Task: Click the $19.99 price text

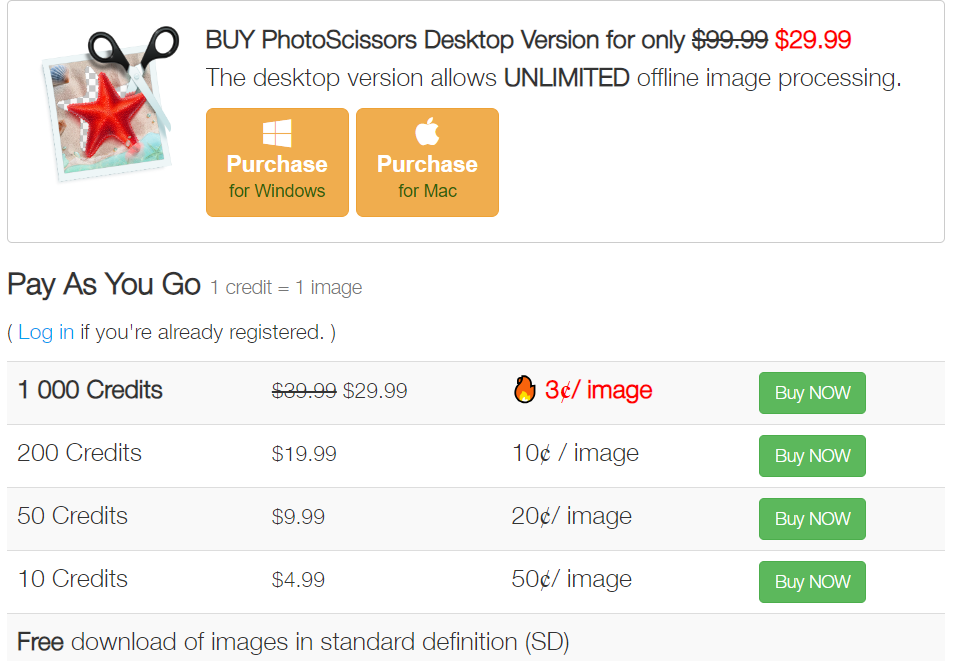Action: pos(304,454)
